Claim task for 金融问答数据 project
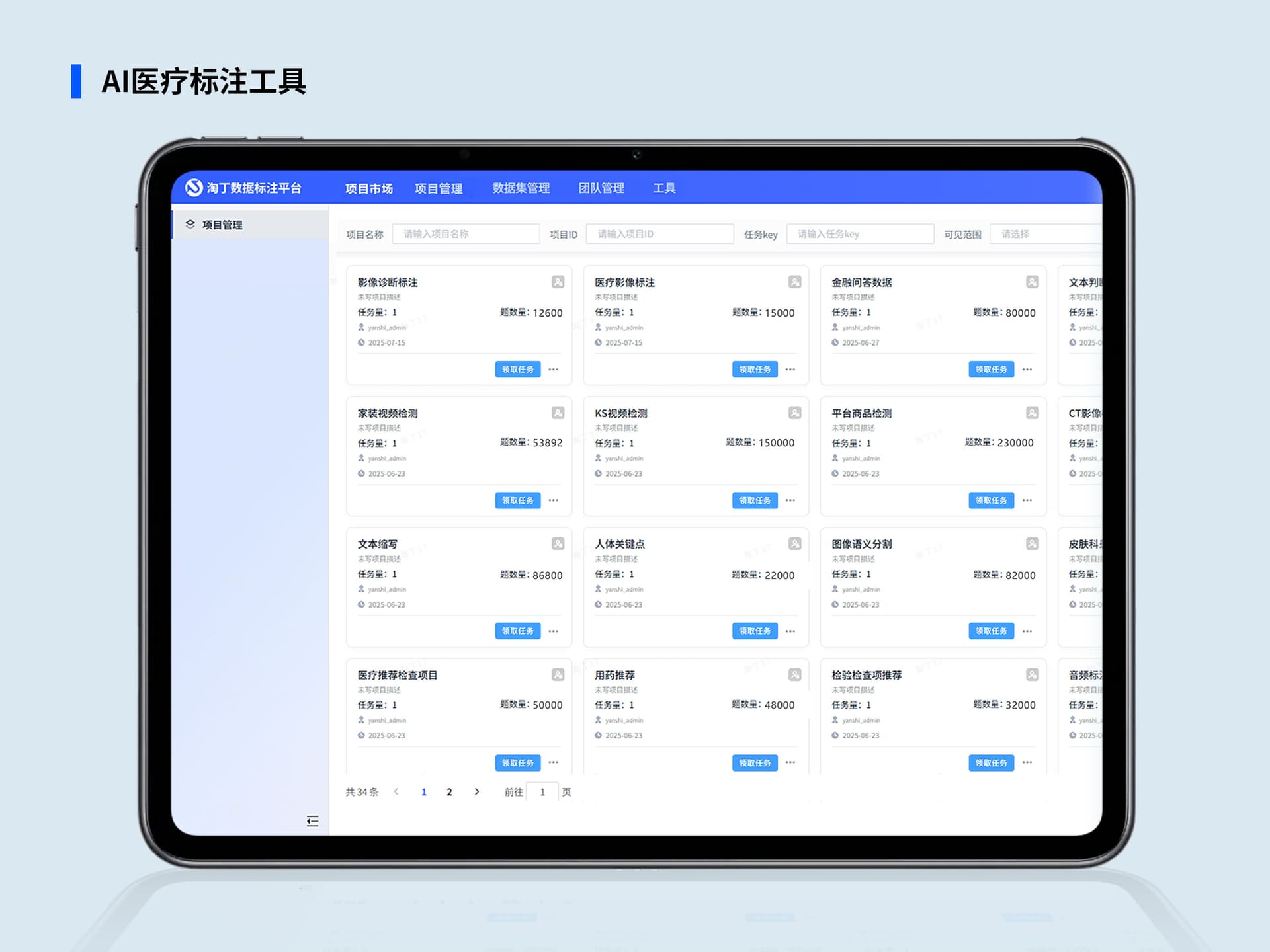This screenshot has height=952, width=1270. point(992,370)
